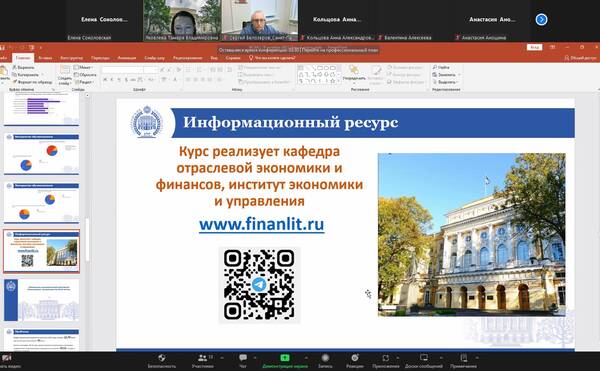The width and height of the screenshot is (600, 371).
Task: Open Zoom Apps (Приложения) button
Action: [x=385, y=361]
